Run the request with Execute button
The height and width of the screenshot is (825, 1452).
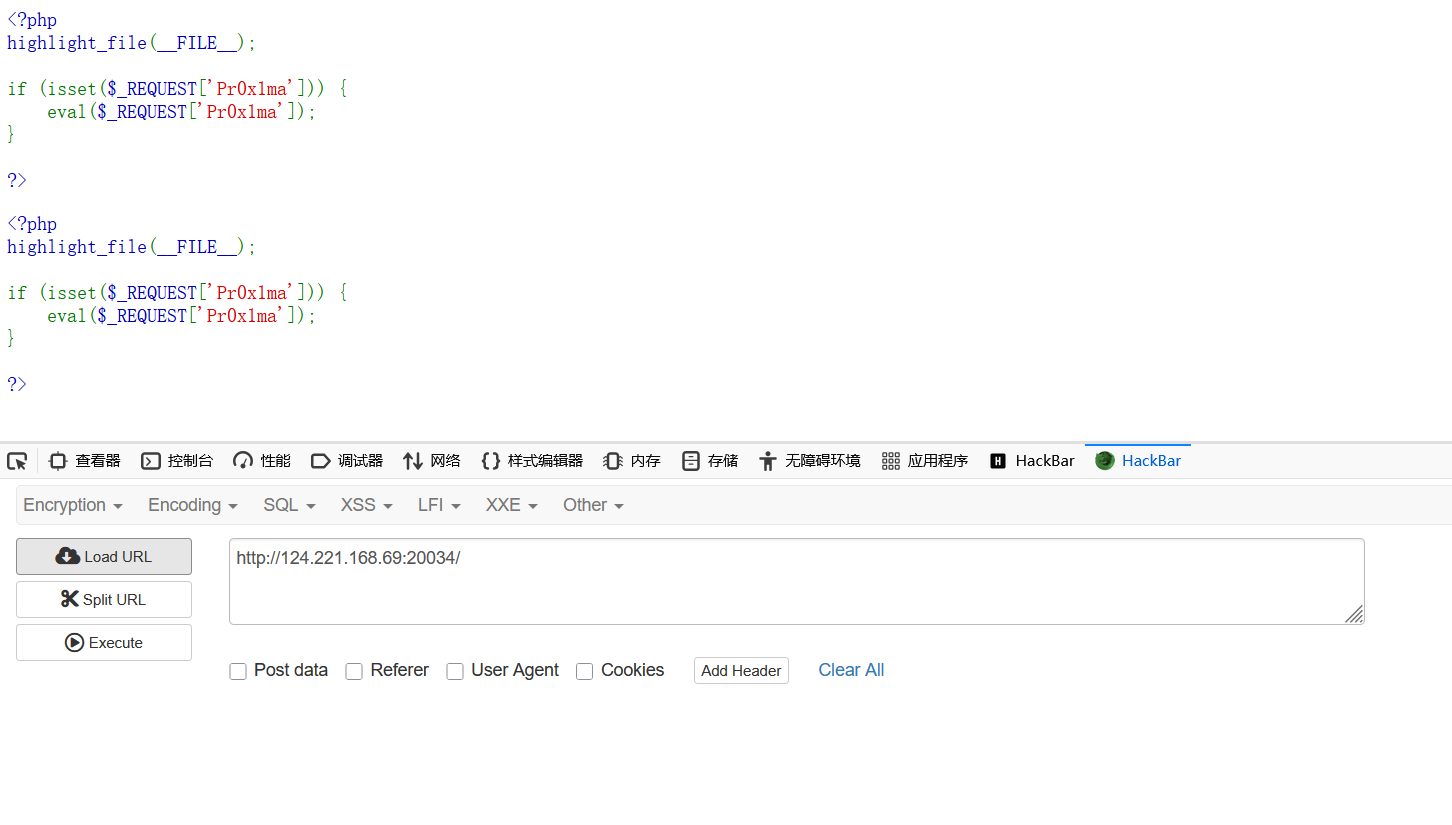tap(104, 643)
